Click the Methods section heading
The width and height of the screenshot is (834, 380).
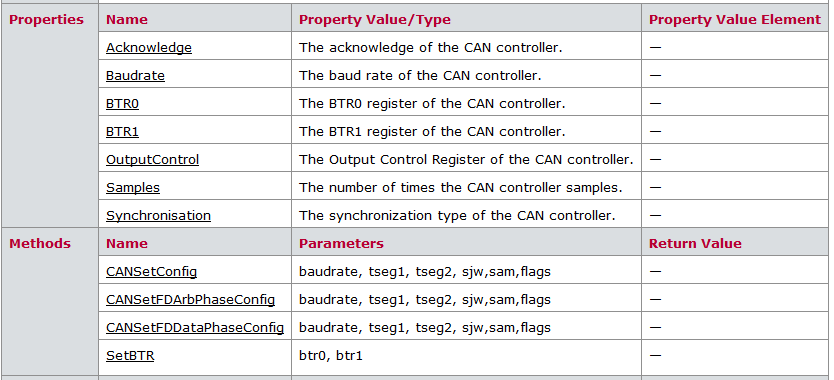click(x=40, y=243)
